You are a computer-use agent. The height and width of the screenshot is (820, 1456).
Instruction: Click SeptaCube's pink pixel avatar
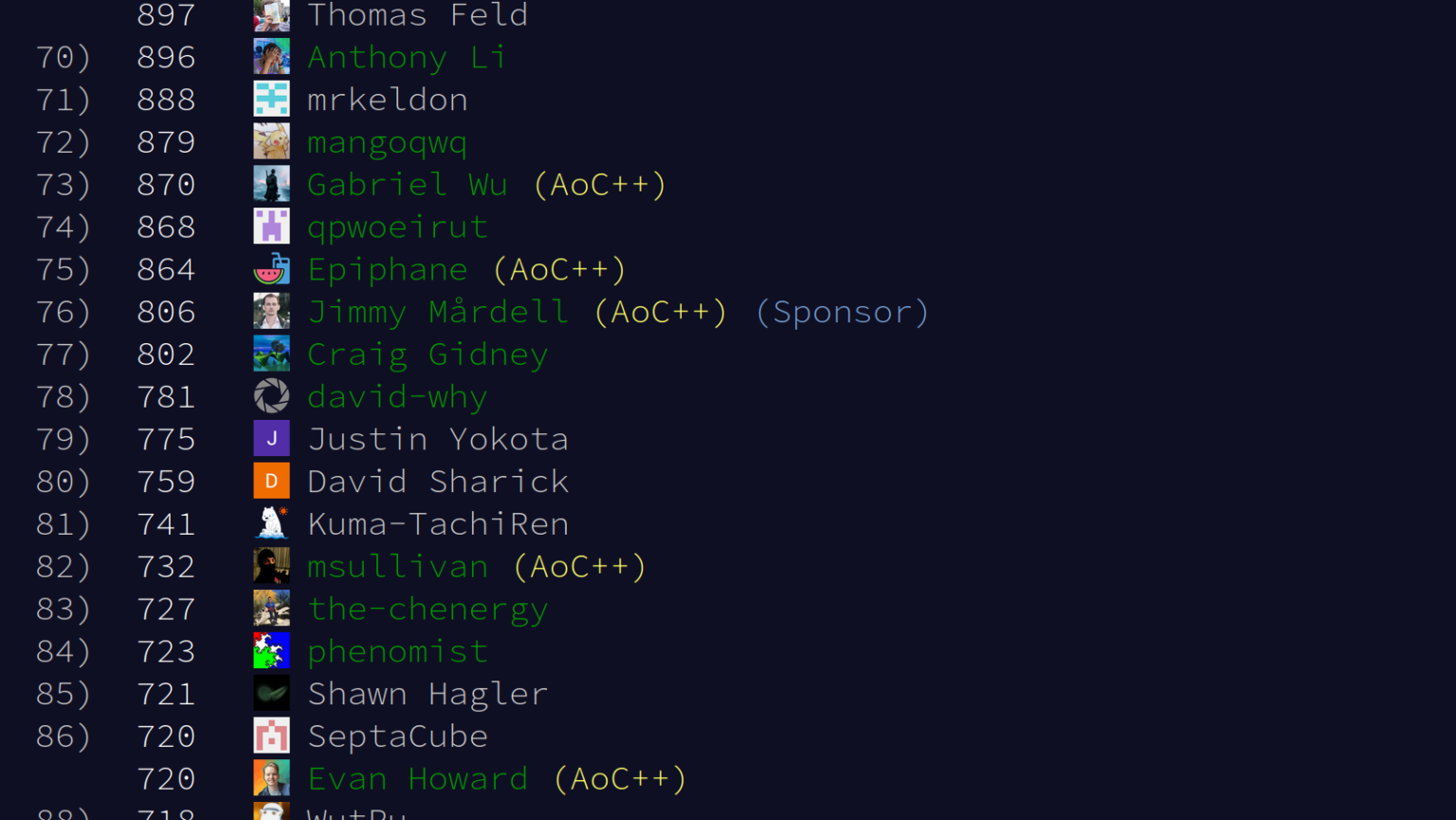click(271, 736)
